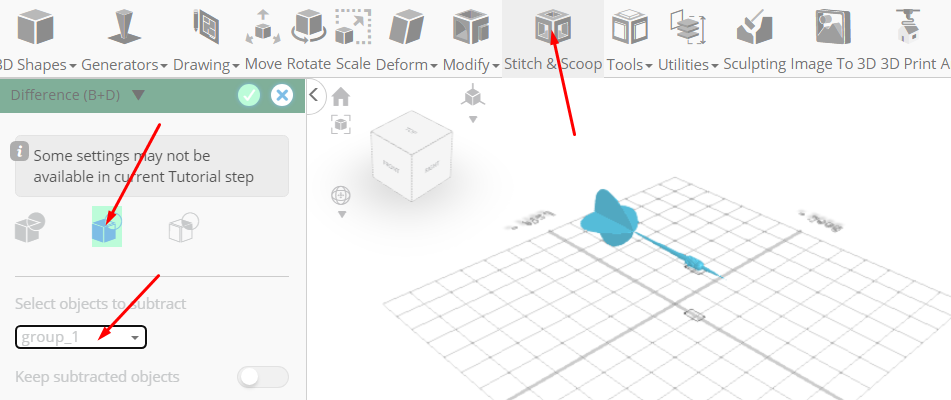Screen dimensions: 951x400
Task: Select the highlighted Difference mode icon
Action: click(x=107, y=226)
